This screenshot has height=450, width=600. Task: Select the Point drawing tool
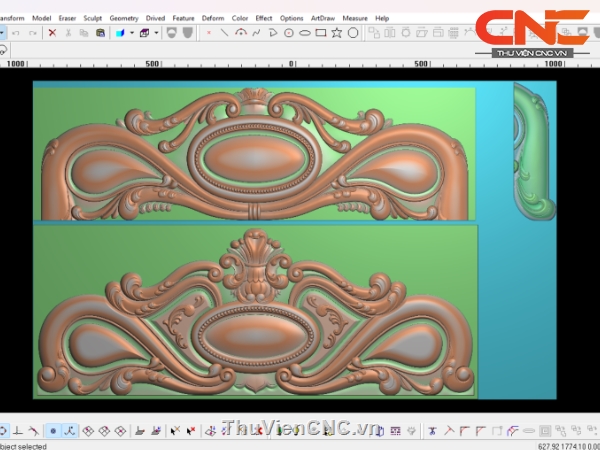pos(208,33)
